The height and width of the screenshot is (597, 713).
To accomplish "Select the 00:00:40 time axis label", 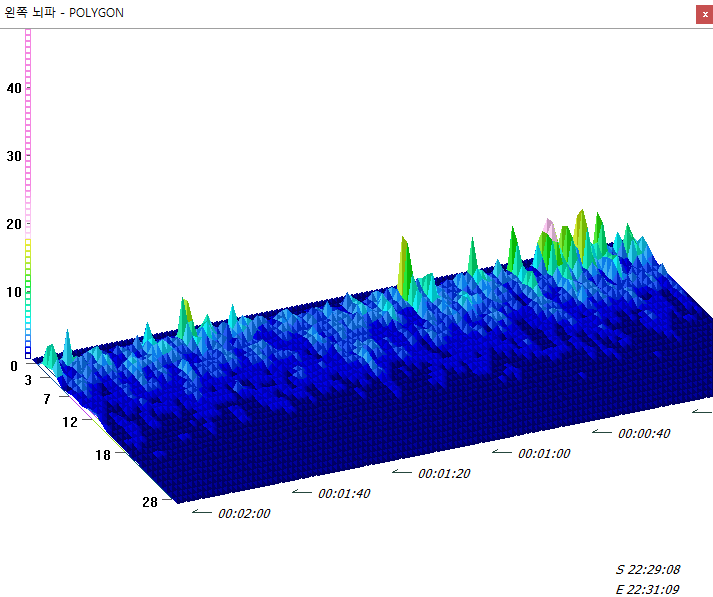I will click(x=644, y=433).
